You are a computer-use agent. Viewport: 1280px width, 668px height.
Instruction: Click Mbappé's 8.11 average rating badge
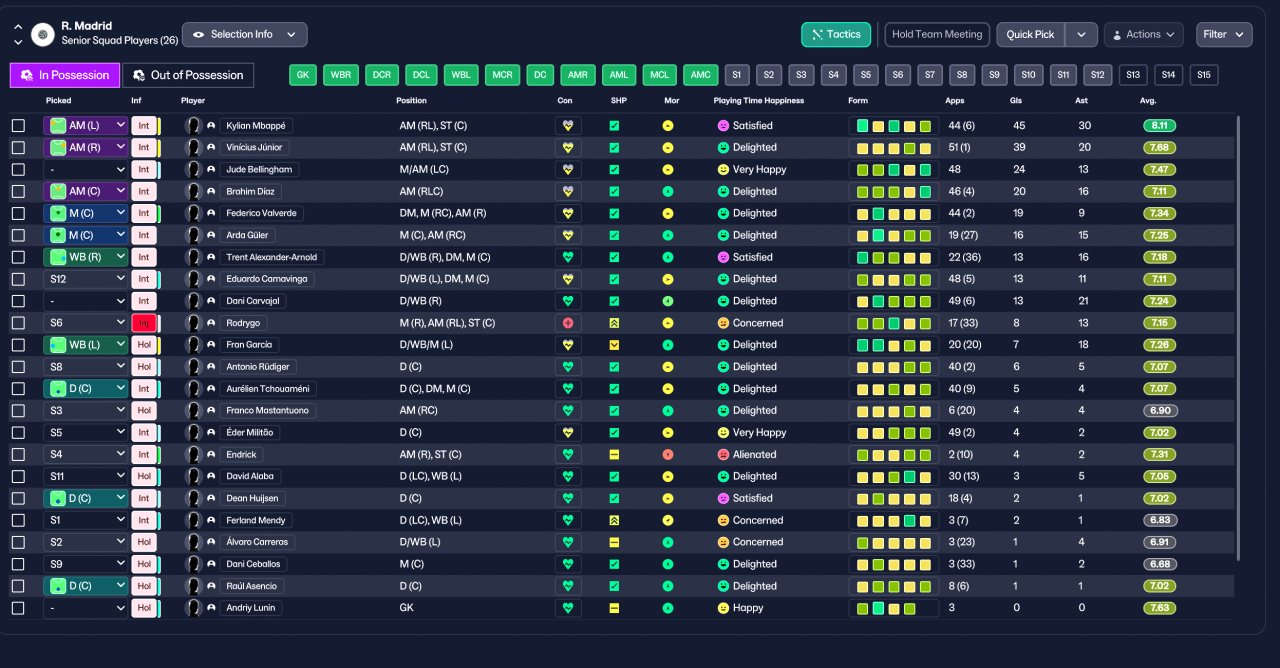1160,126
